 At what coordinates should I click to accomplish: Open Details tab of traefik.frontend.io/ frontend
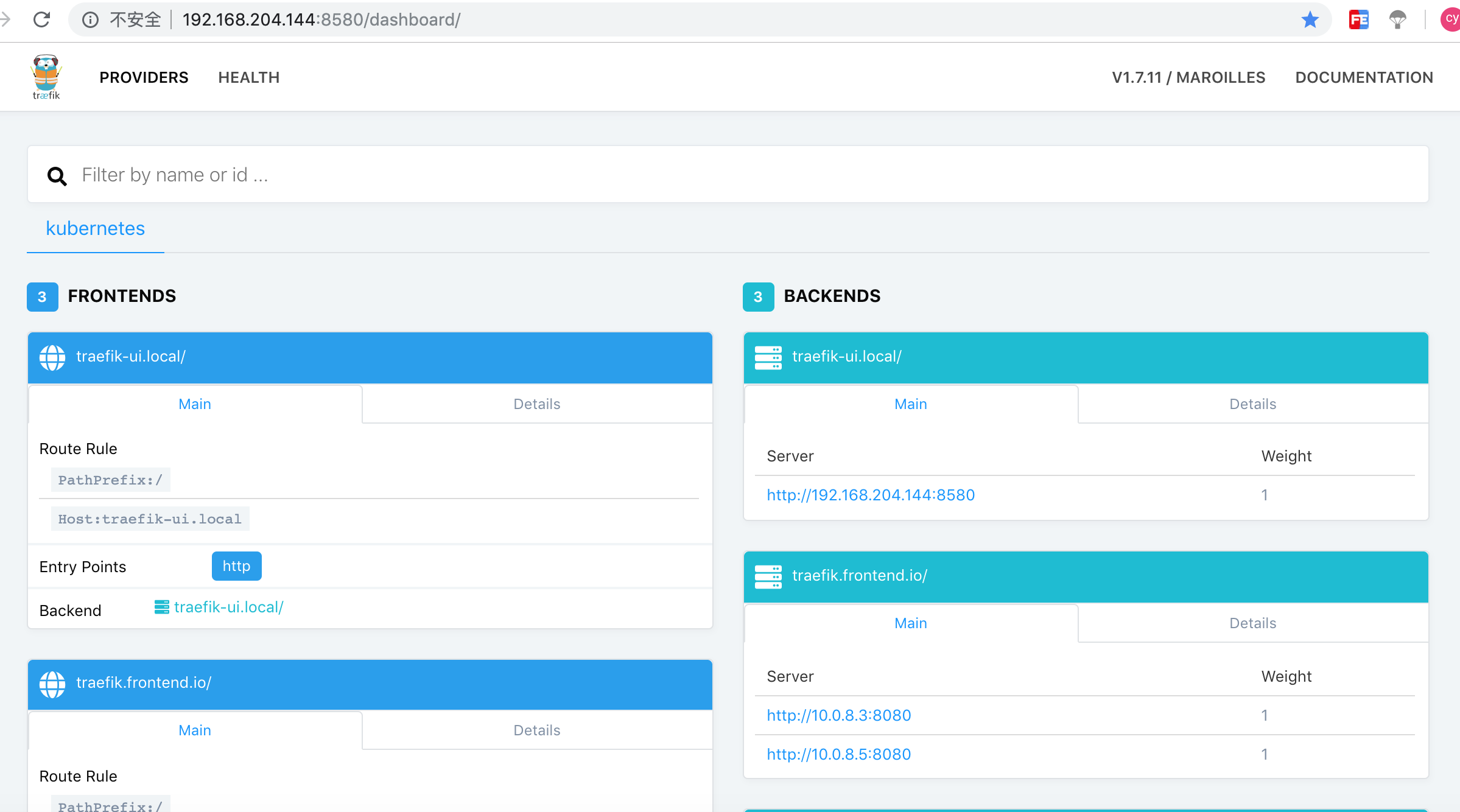(x=537, y=730)
